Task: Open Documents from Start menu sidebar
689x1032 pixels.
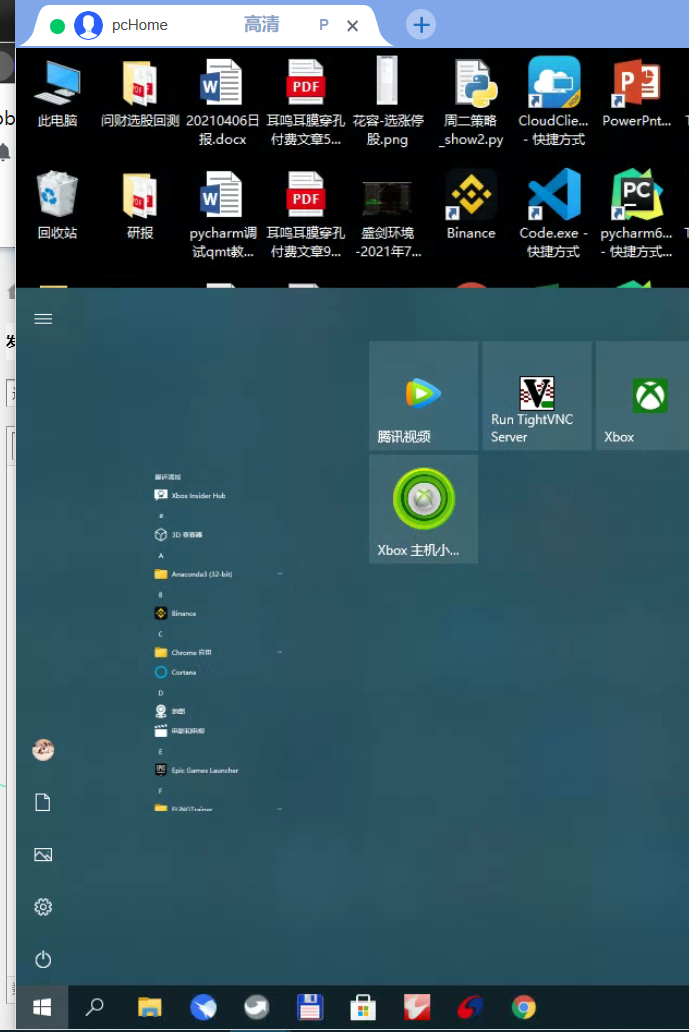Action: point(43,802)
